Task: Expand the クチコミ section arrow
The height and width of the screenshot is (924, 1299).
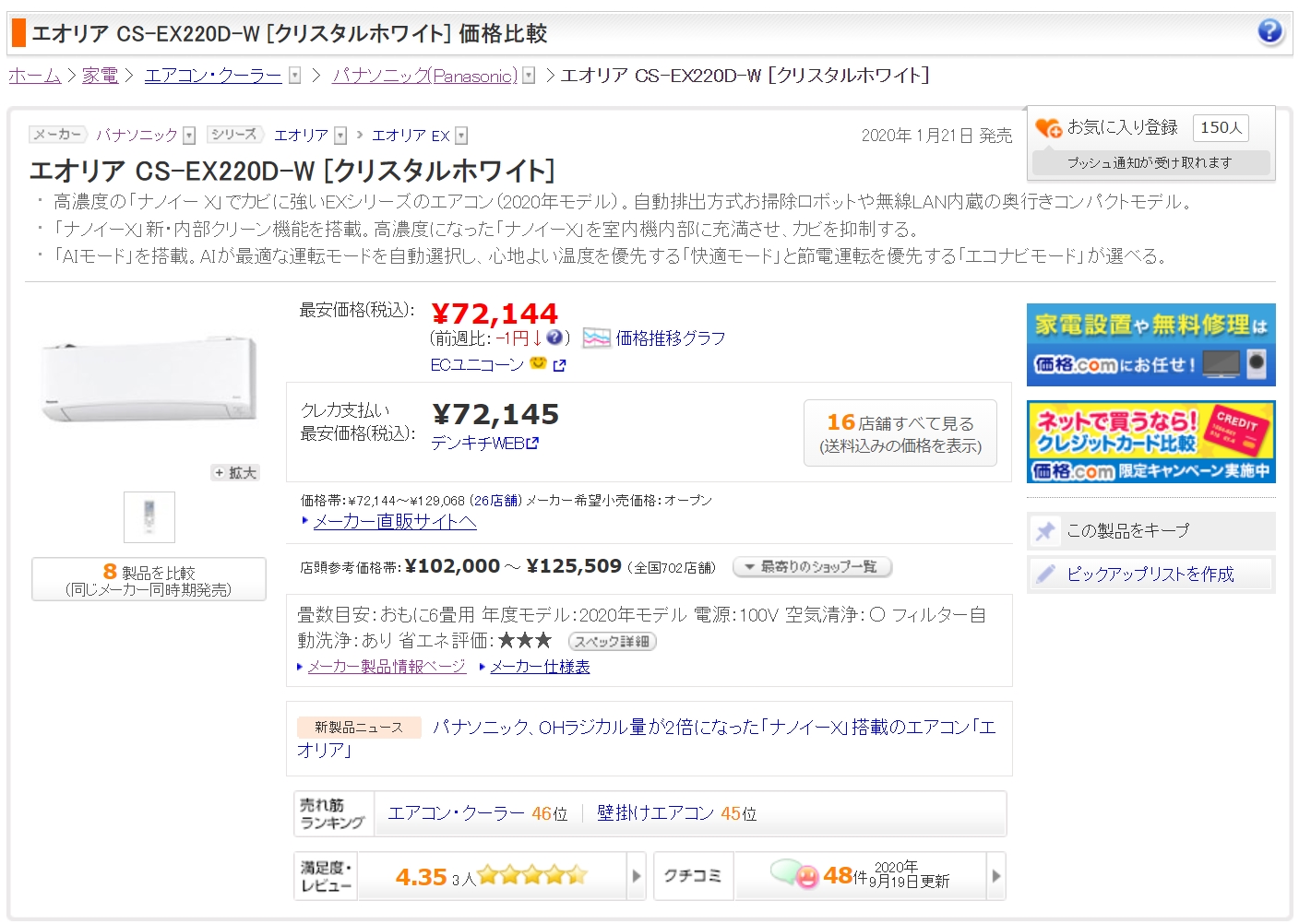Action: coord(995,876)
